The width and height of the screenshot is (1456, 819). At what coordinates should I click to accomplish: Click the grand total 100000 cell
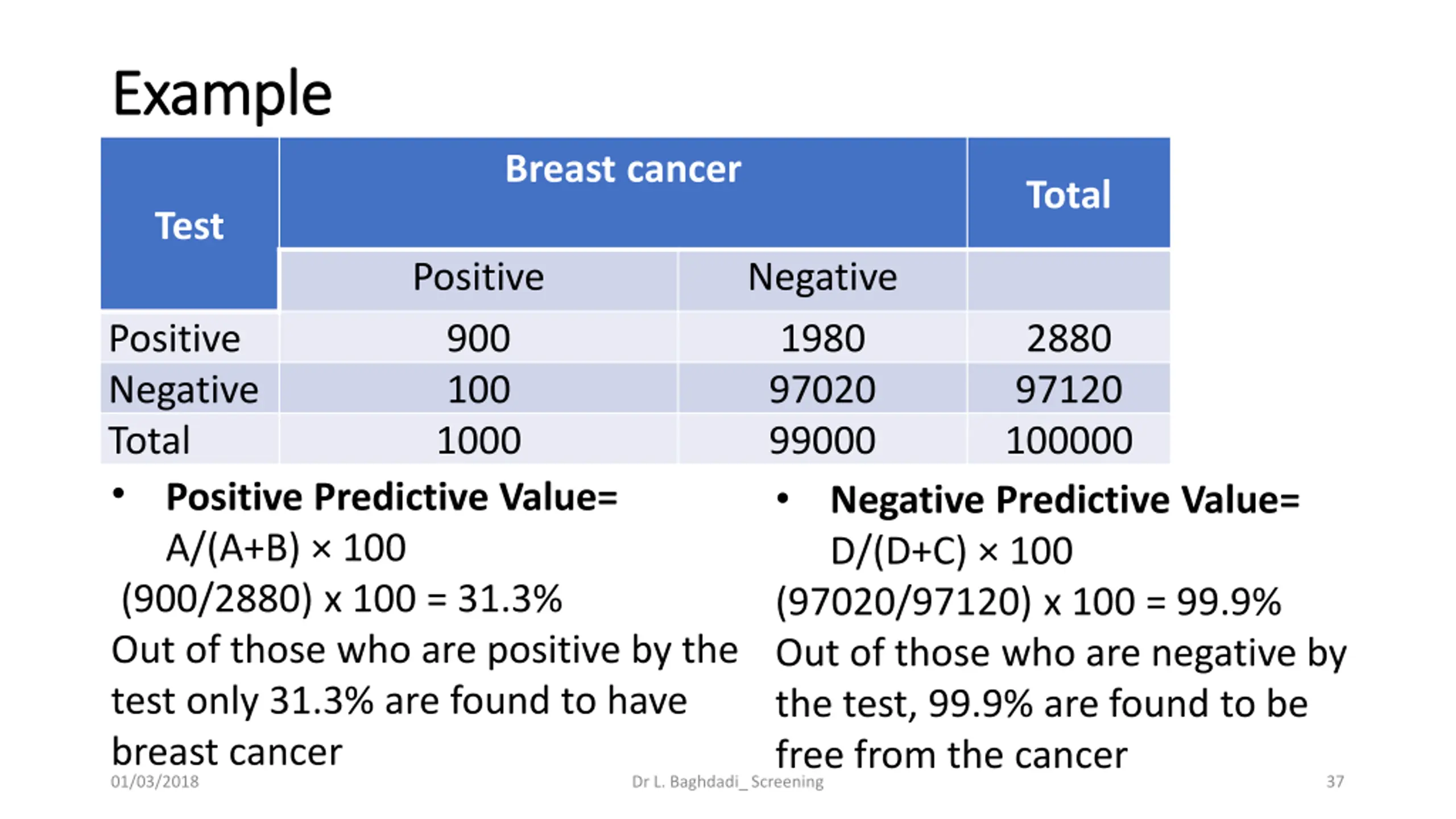pyautogui.click(x=1068, y=439)
